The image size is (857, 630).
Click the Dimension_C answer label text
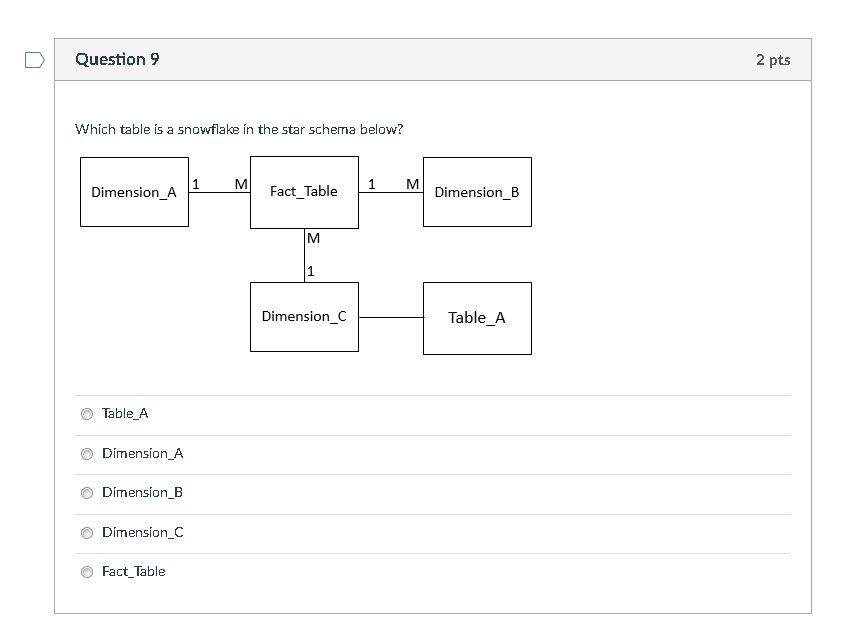143,533
